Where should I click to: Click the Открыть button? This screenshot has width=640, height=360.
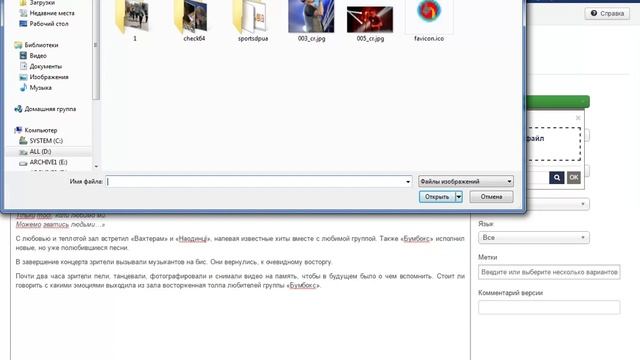pos(437,197)
